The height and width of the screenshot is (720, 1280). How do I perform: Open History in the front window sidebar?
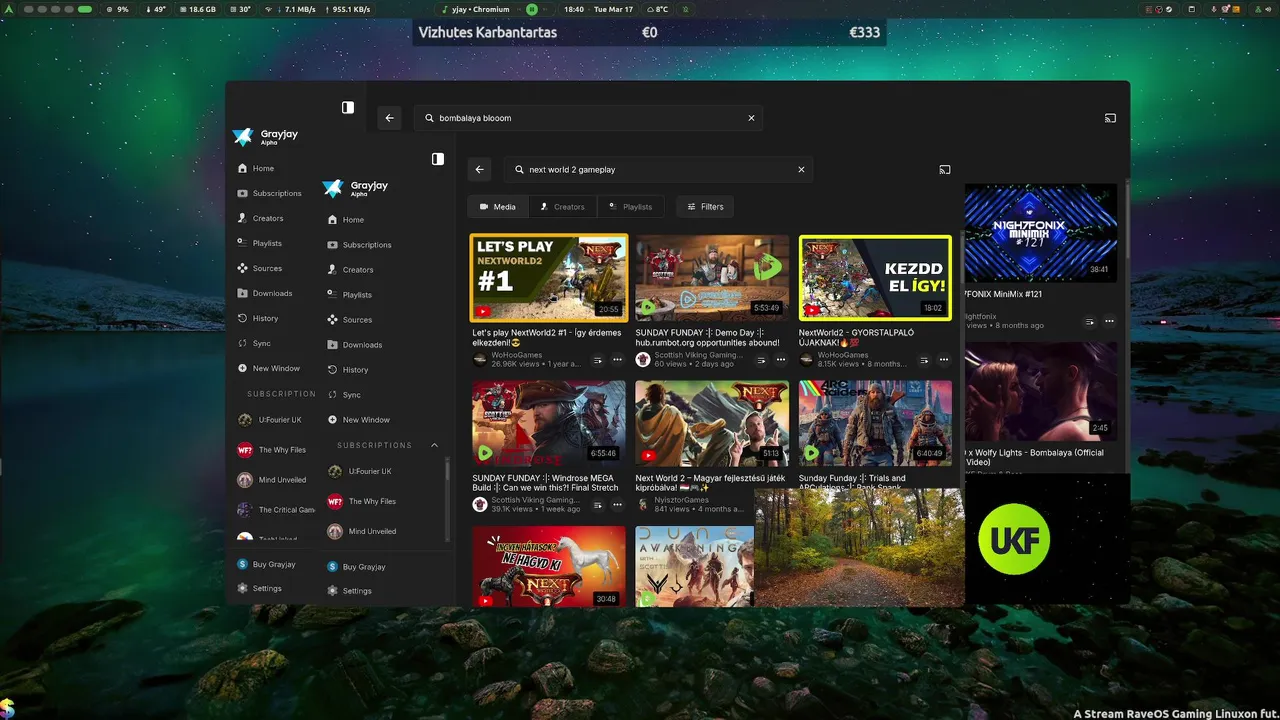[355, 370]
